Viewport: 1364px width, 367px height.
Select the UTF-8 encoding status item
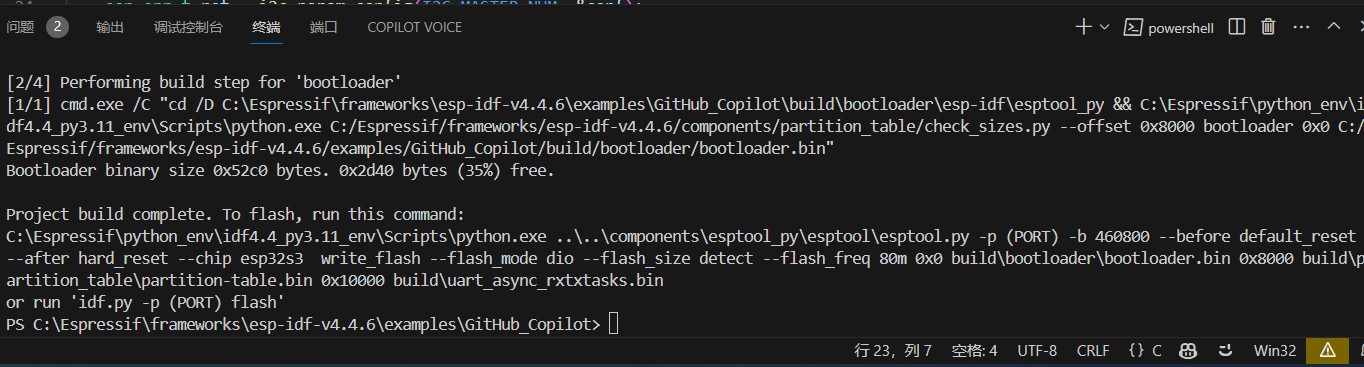(1037, 350)
